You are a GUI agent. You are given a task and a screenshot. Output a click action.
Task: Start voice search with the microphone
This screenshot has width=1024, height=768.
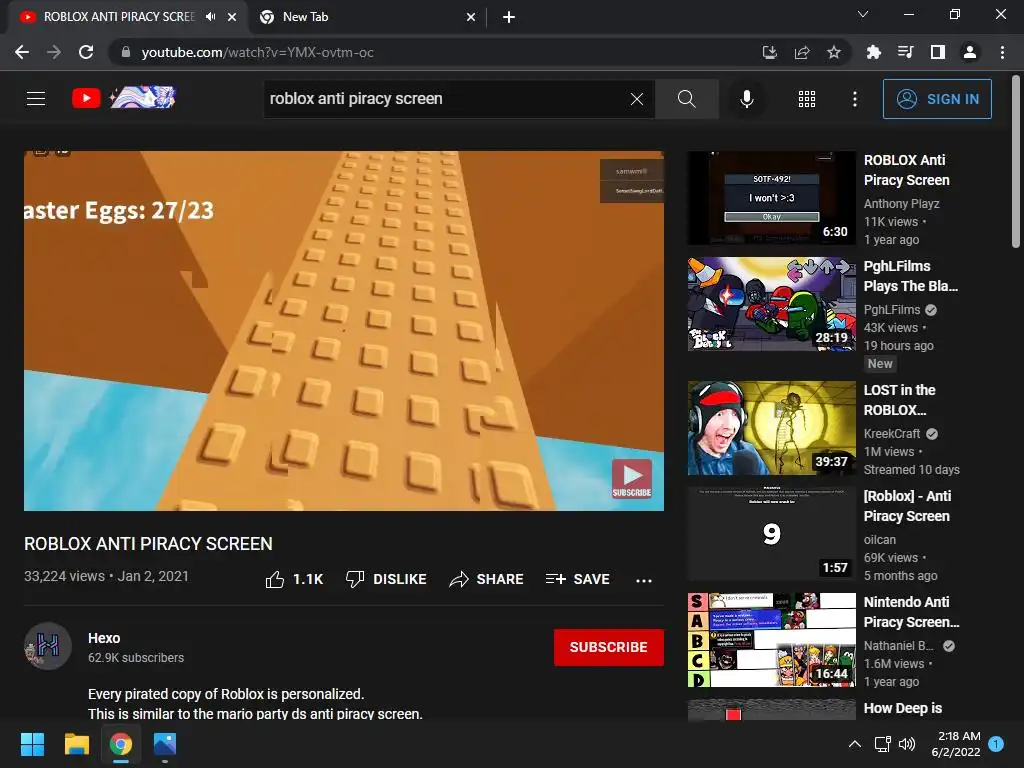pyautogui.click(x=746, y=99)
